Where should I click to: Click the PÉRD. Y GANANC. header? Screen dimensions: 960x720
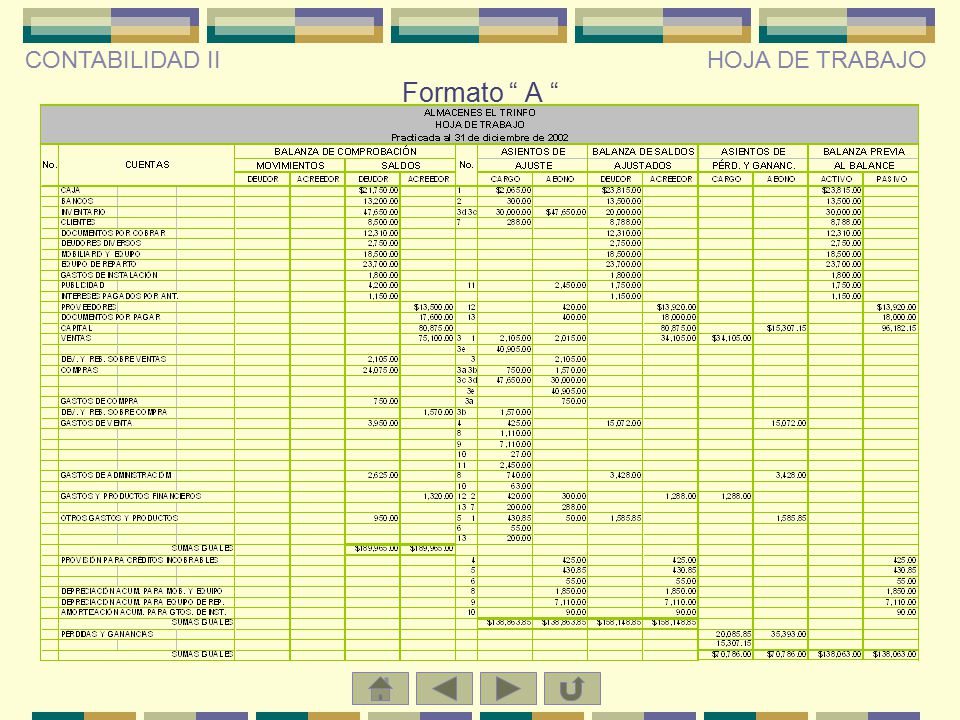(x=753, y=165)
